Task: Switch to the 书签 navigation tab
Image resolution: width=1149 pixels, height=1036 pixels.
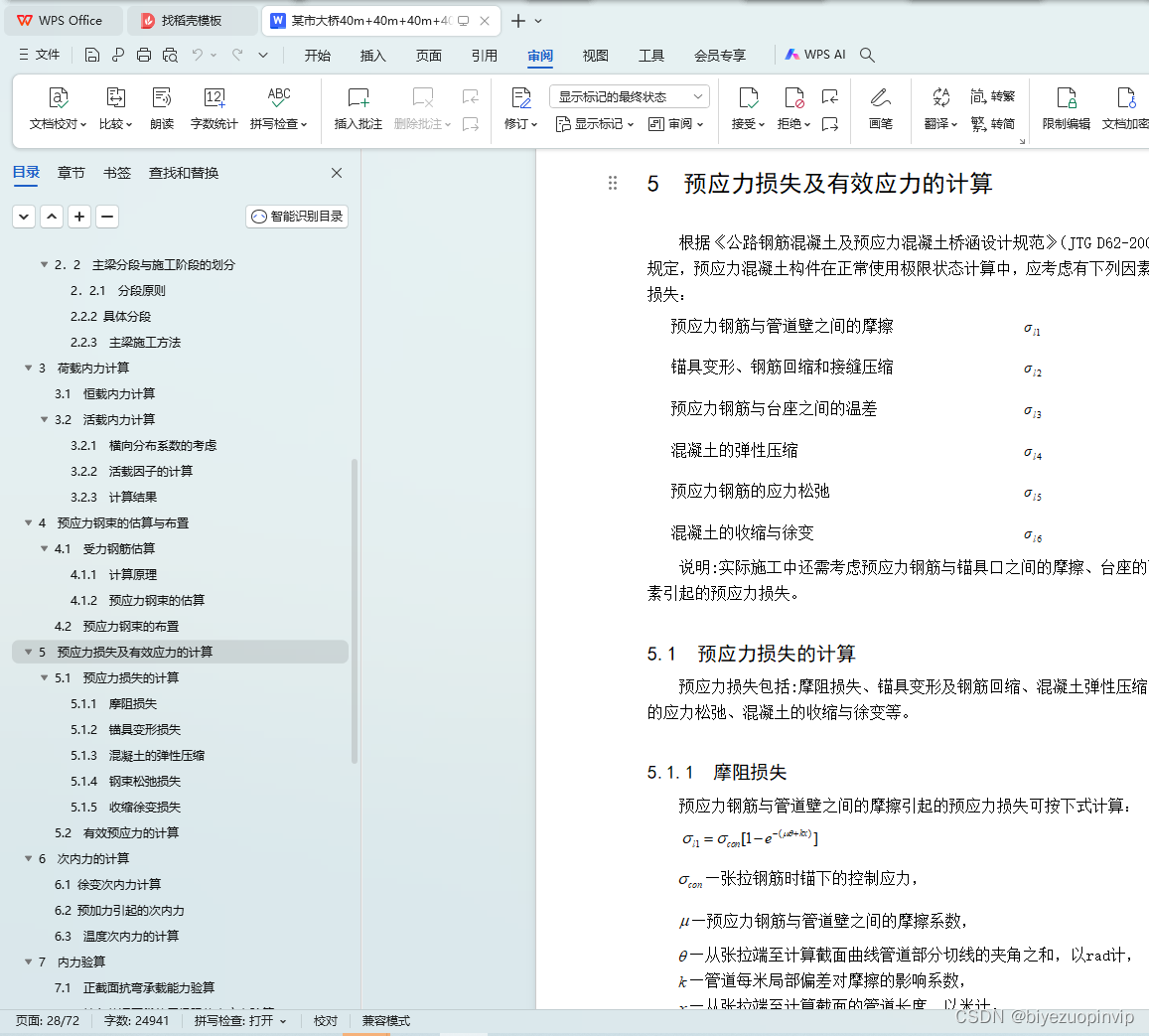Action: point(117,173)
